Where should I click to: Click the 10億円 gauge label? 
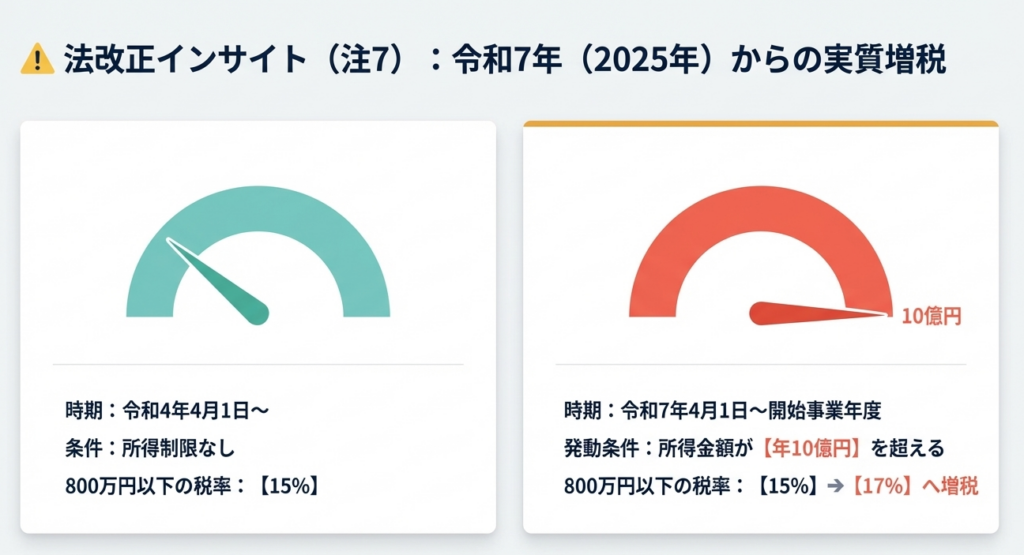click(x=931, y=317)
